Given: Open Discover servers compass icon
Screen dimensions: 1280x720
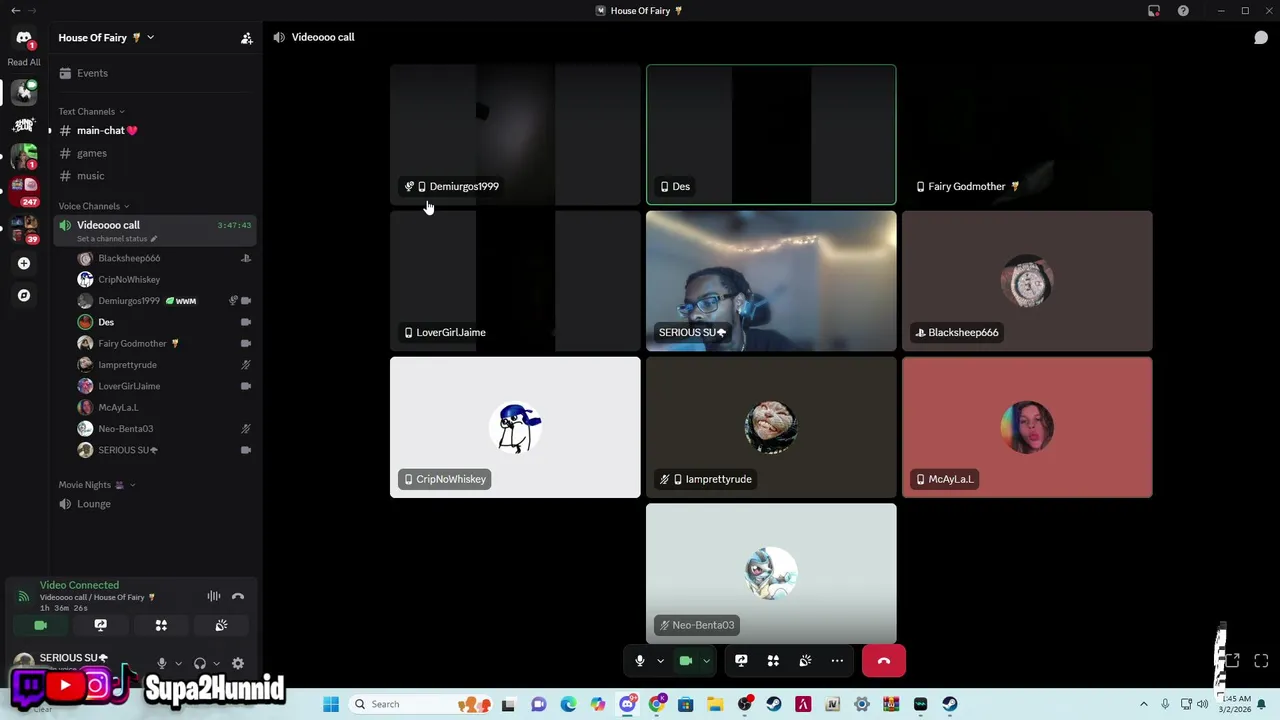Looking at the screenshot, I should click(x=24, y=295).
